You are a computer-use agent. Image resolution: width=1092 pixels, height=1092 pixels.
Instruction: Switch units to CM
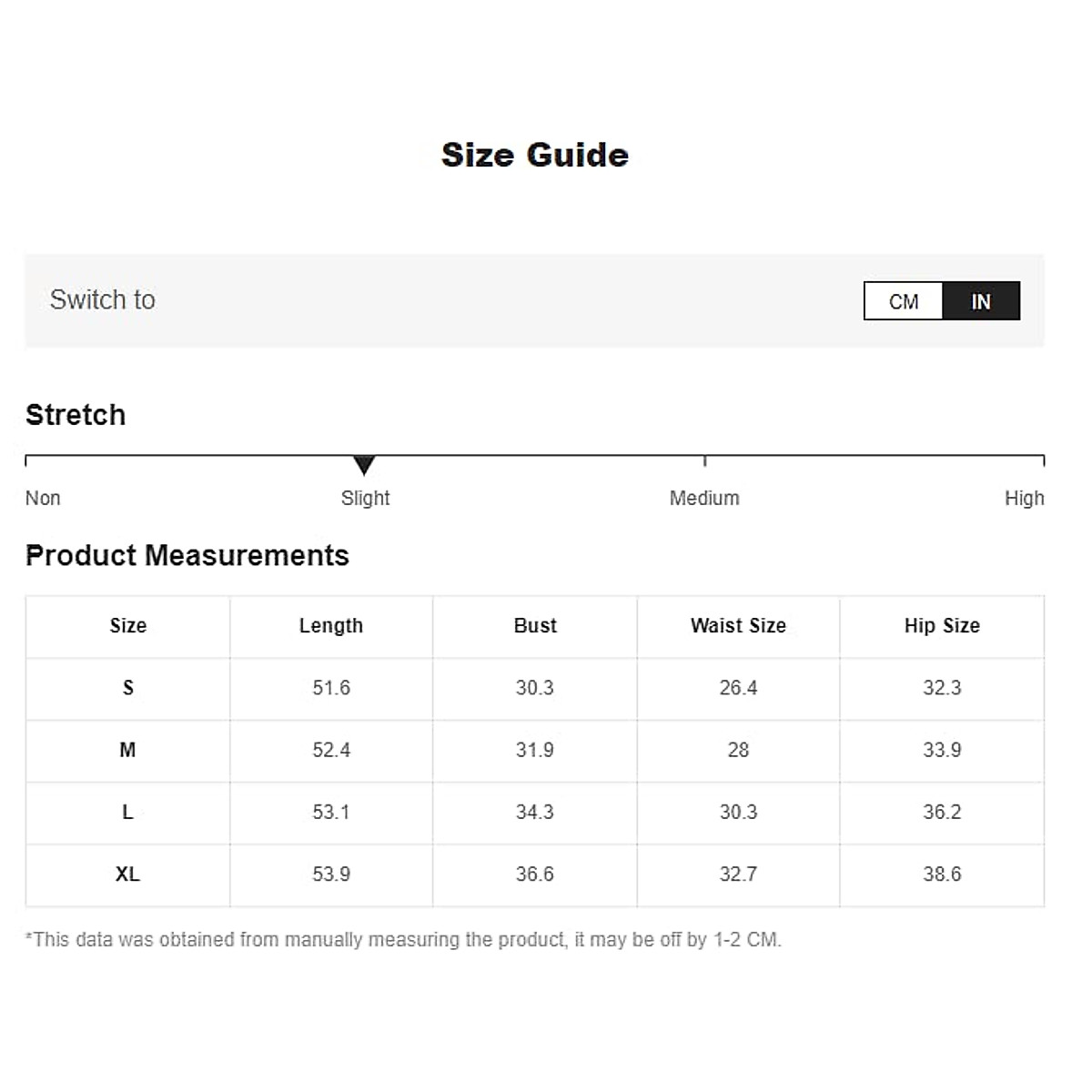(903, 301)
